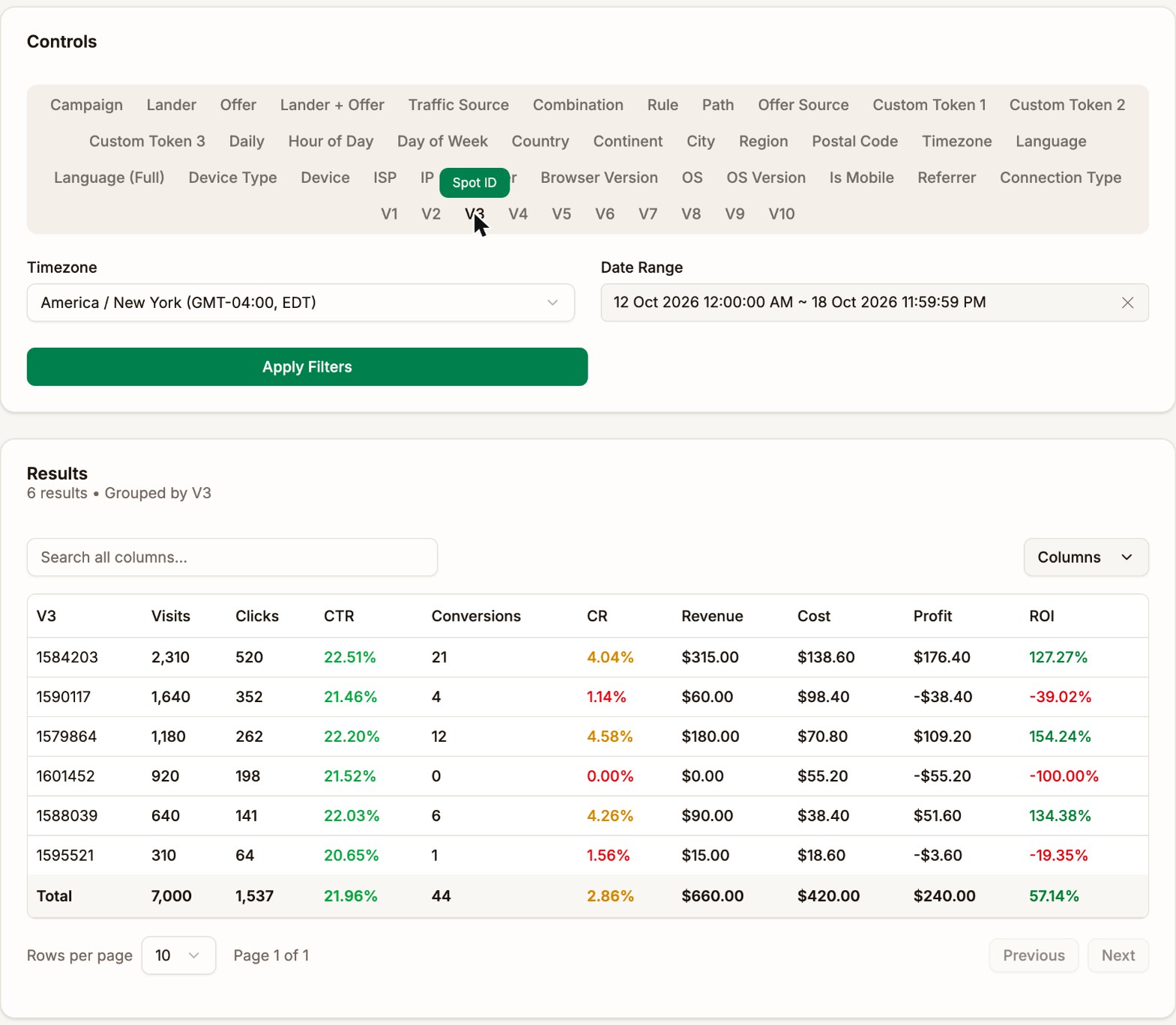The width and height of the screenshot is (1176, 1025).
Task: Go to the Next page
Action: pos(1118,955)
